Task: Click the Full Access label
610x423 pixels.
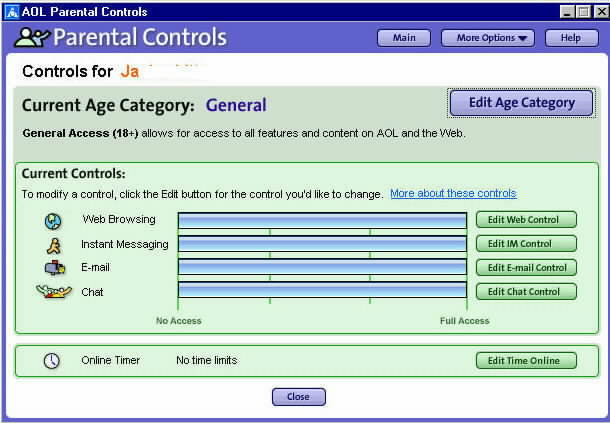Action: [x=465, y=321]
